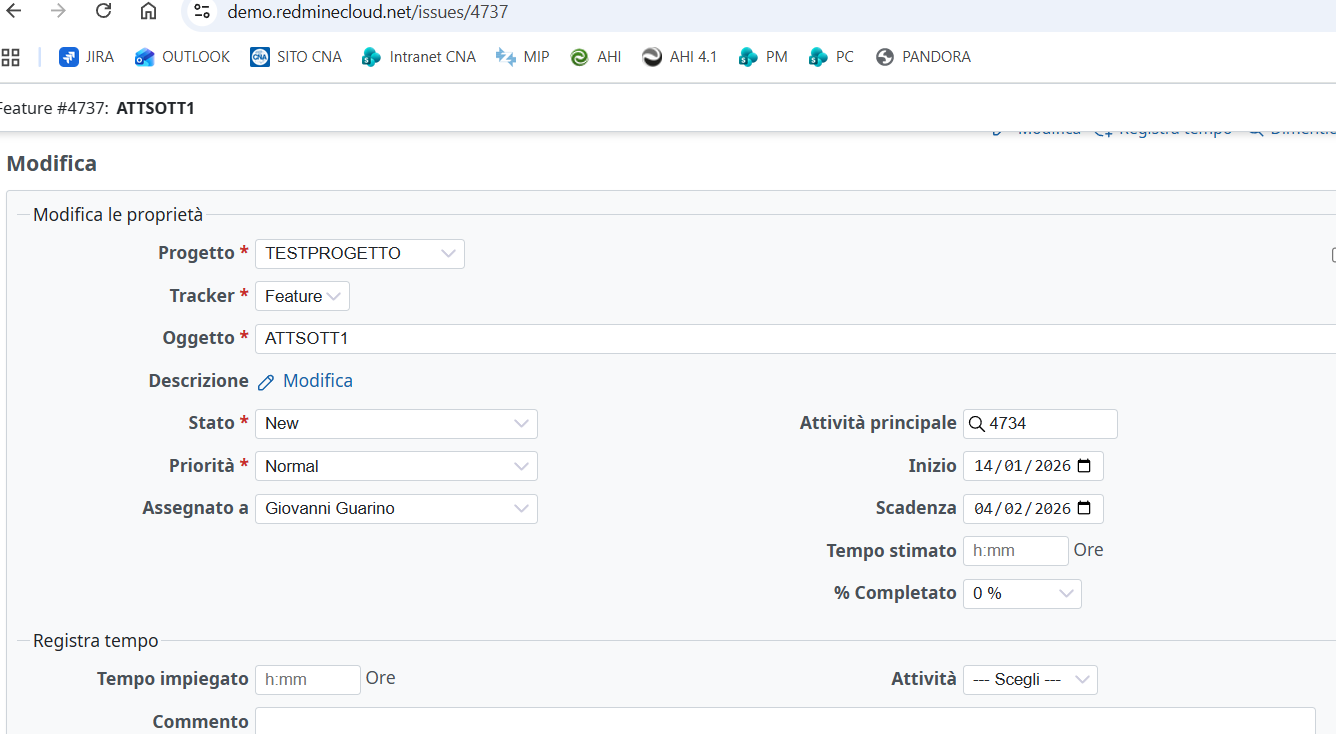Click the browser home icon
Viewport: 1336px width, 734px height.
pos(148,11)
